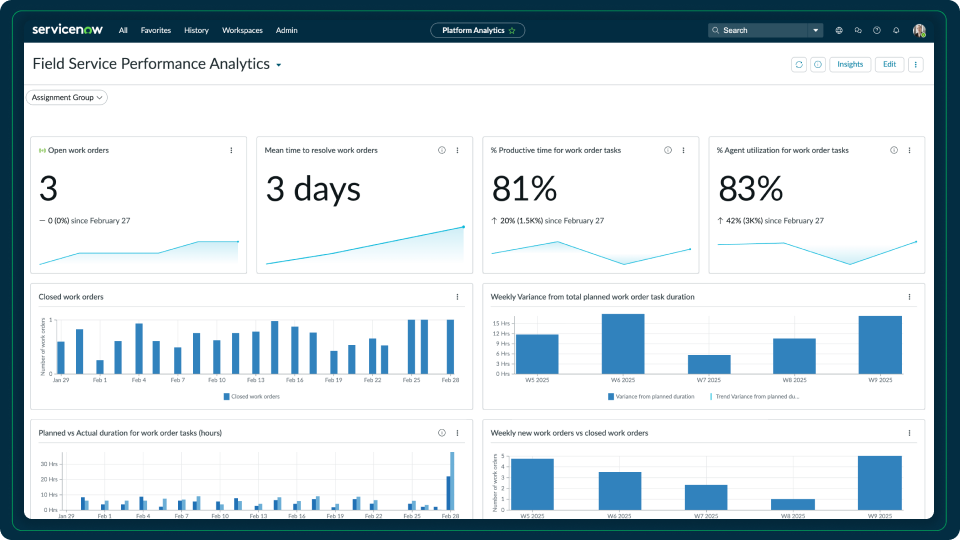
Task: Click the globe icon in header
Action: pyautogui.click(x=839, y=30)
